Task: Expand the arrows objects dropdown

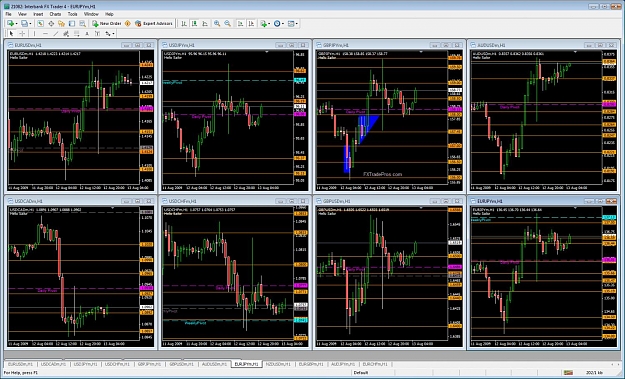Action: point(114,33)
